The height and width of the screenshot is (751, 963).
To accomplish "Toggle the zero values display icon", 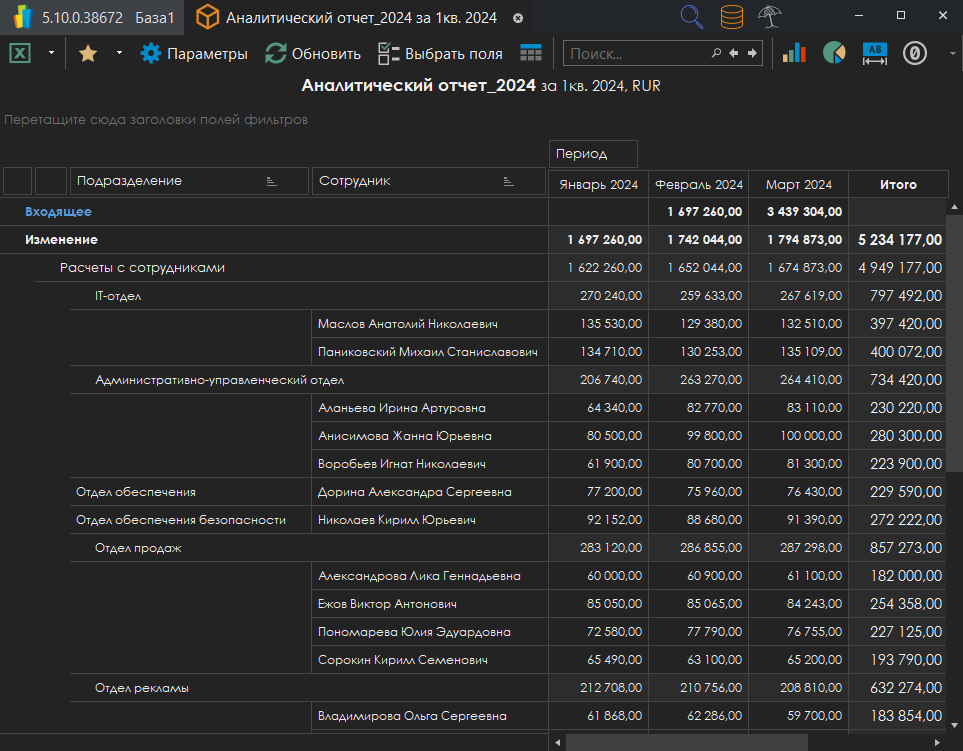I will tap(915, 54).
